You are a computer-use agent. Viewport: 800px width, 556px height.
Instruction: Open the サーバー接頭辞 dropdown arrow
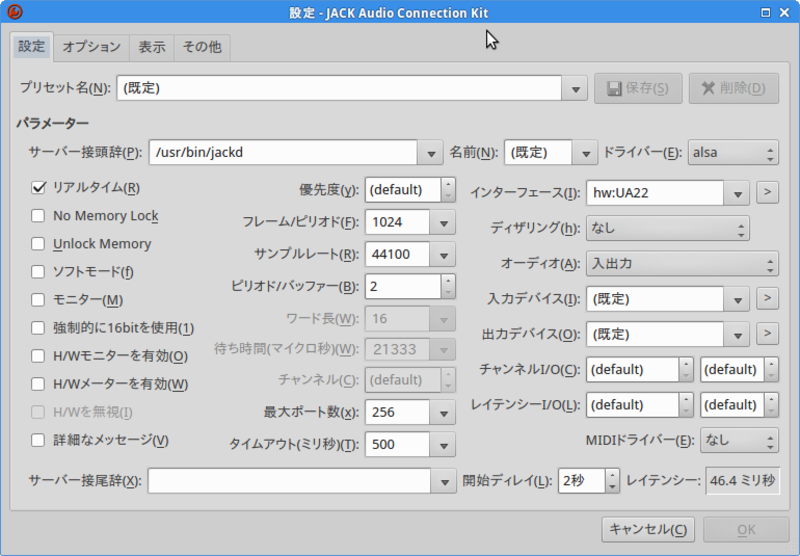coord(431,153)
